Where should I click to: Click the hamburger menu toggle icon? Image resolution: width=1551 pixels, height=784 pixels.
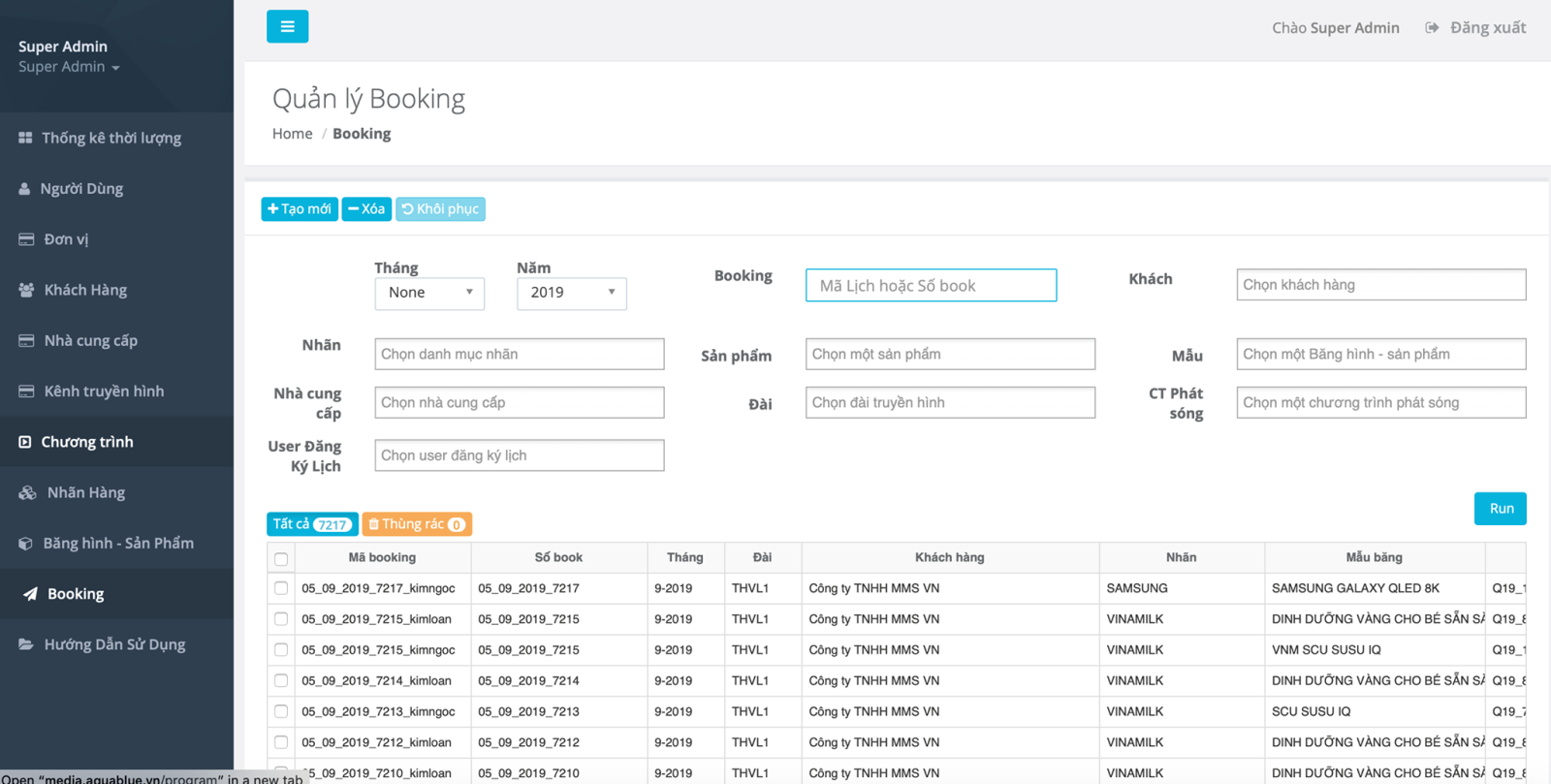tap(287, 26)
